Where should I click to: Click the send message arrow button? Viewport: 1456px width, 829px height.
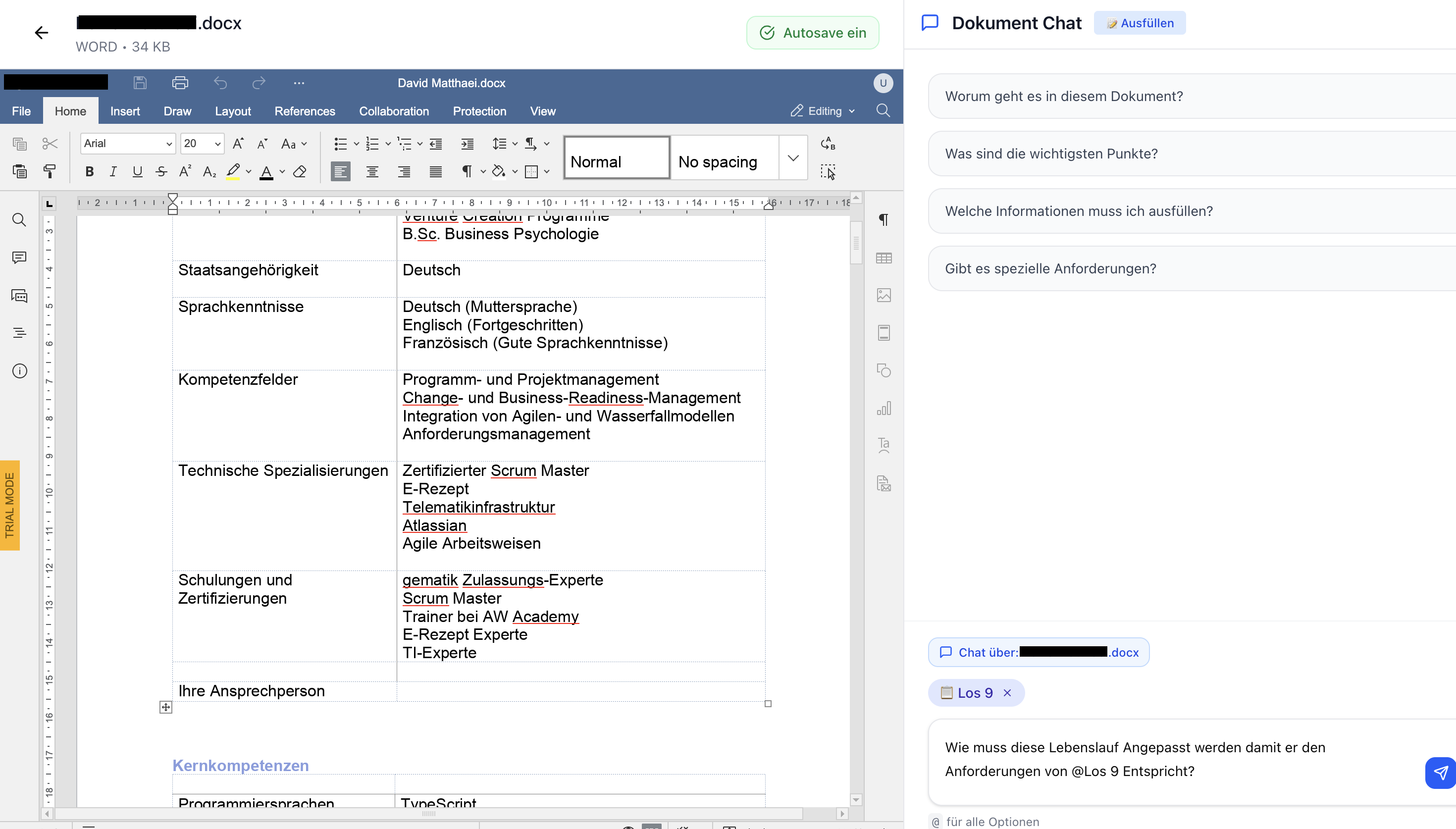pos(1440,772)
